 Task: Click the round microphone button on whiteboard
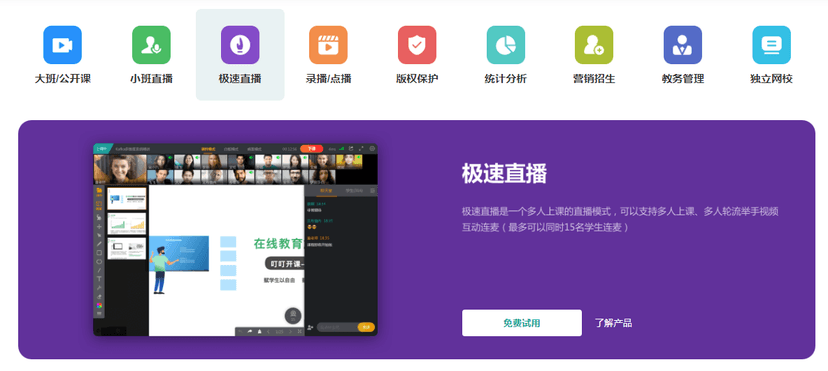[293, 316]
